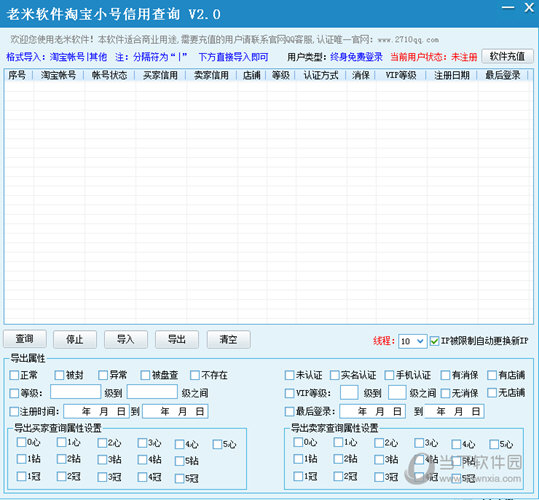Enable the 无店铺 checkbox
This screenshot has width=539, height=500.
(x=492, y=392)
